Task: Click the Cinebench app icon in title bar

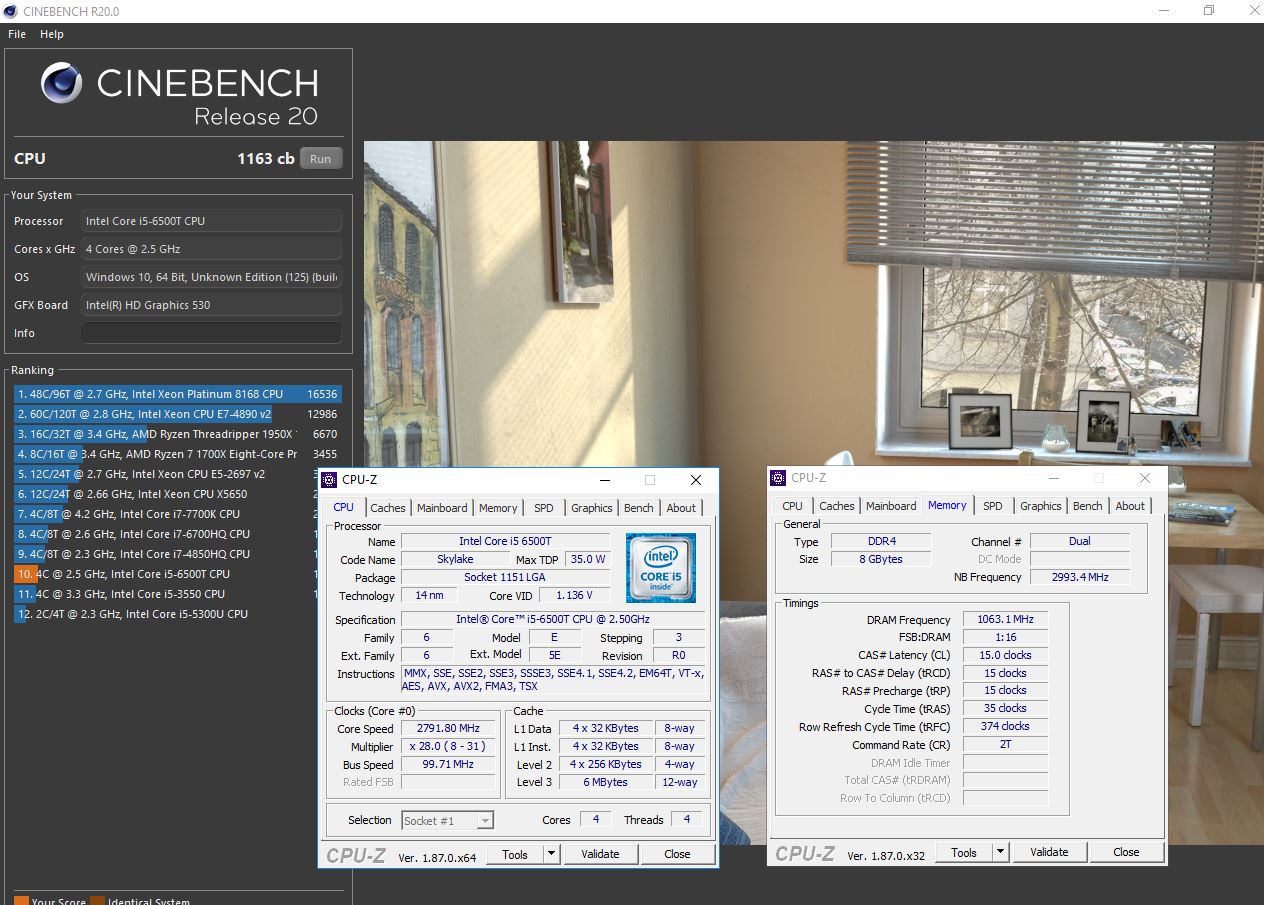Action: pyautogui.click(x=11, y=11)
